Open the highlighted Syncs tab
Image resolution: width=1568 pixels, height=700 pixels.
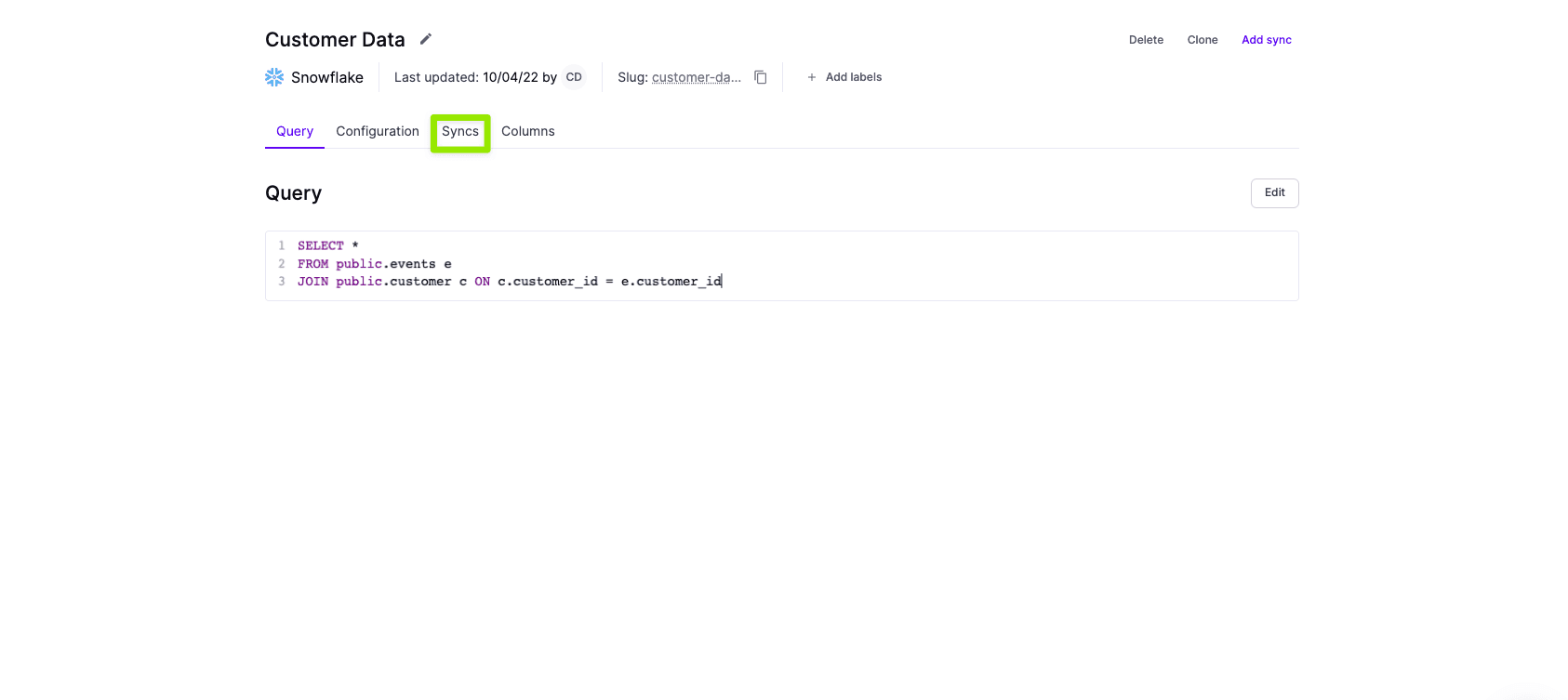click(460, 132)
